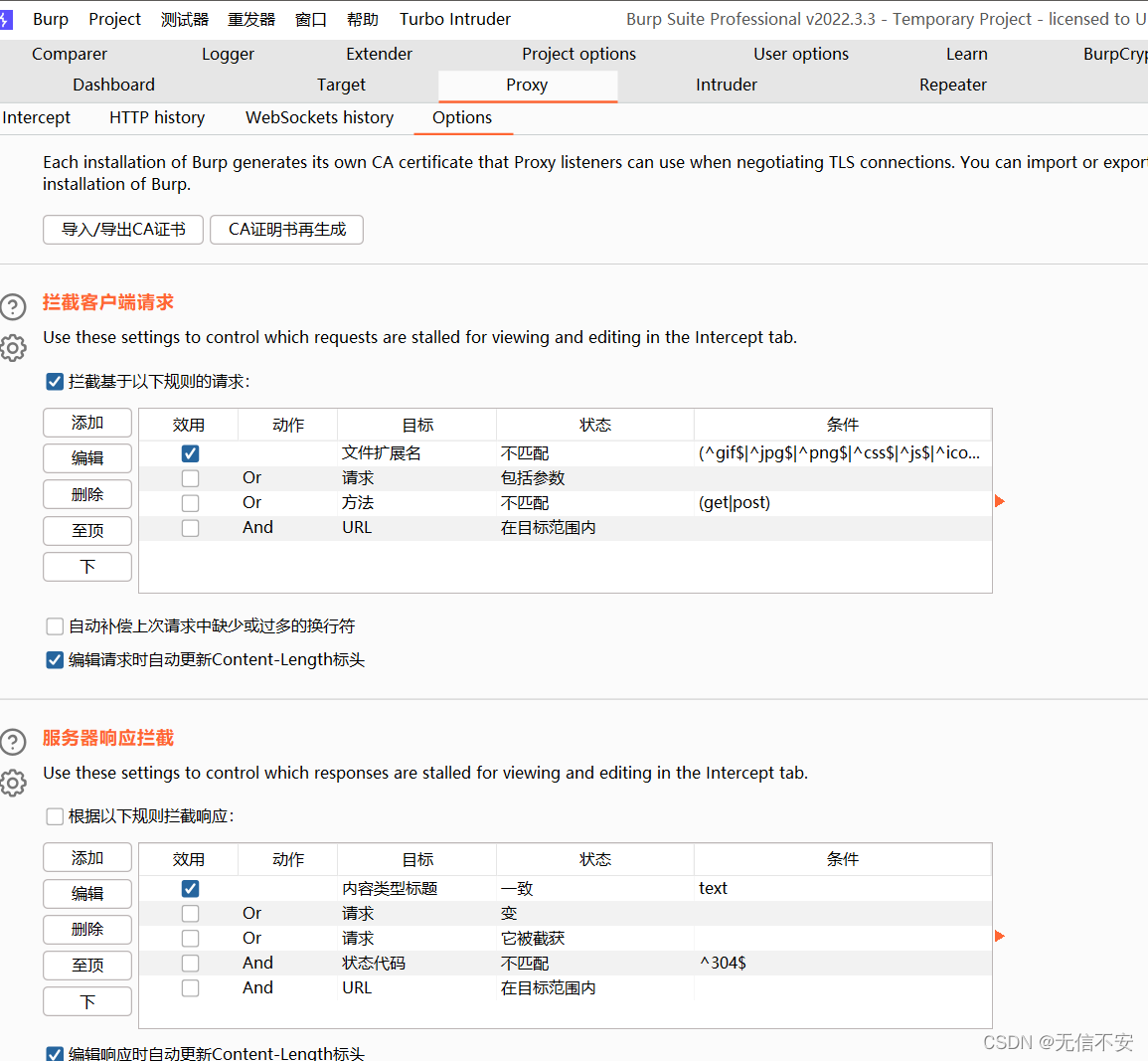The width and height of the screenshot is (1148, 1061).
Task: Click 导入/导出CA证书 button
Action: point(123,230)
